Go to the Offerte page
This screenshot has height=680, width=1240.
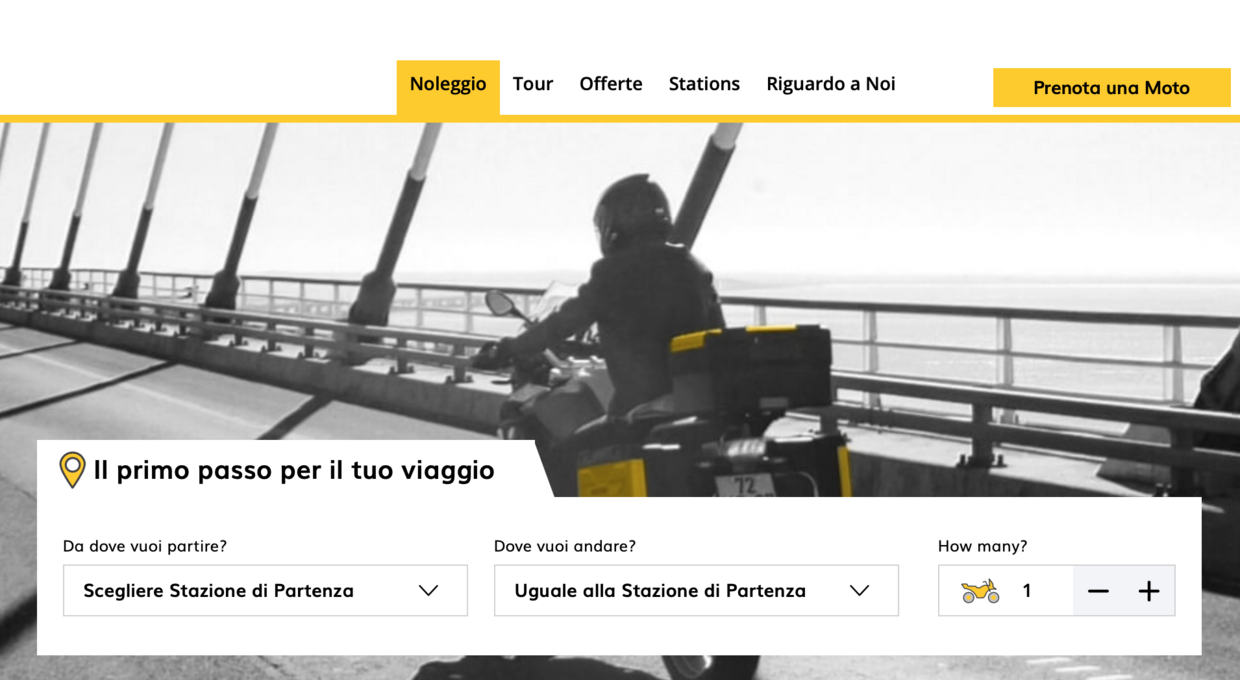611,85
